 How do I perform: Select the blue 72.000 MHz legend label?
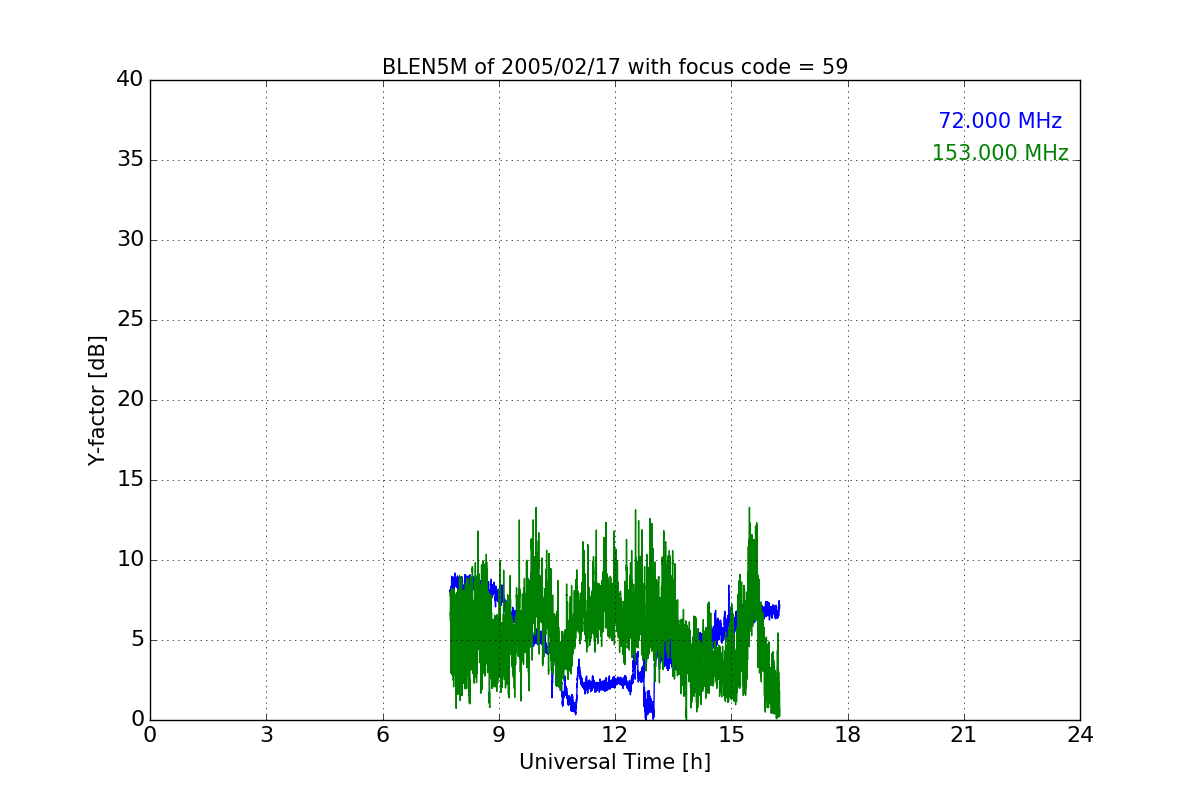click(x=1000, y=121)
